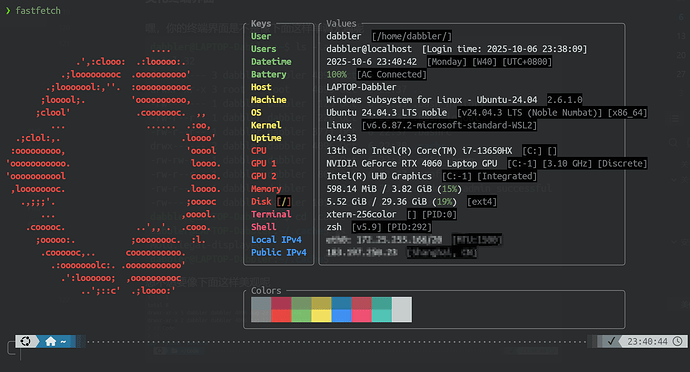Click the 'Public IPv4' key label

(x=279, y=253)
